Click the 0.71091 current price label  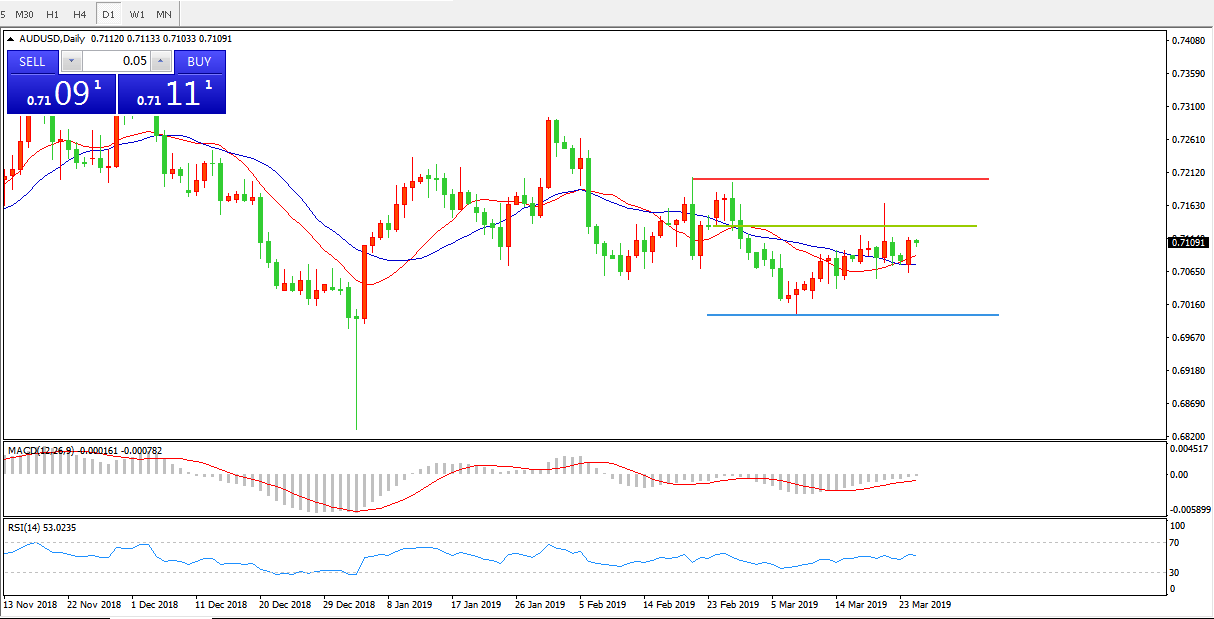(1187, 242)
